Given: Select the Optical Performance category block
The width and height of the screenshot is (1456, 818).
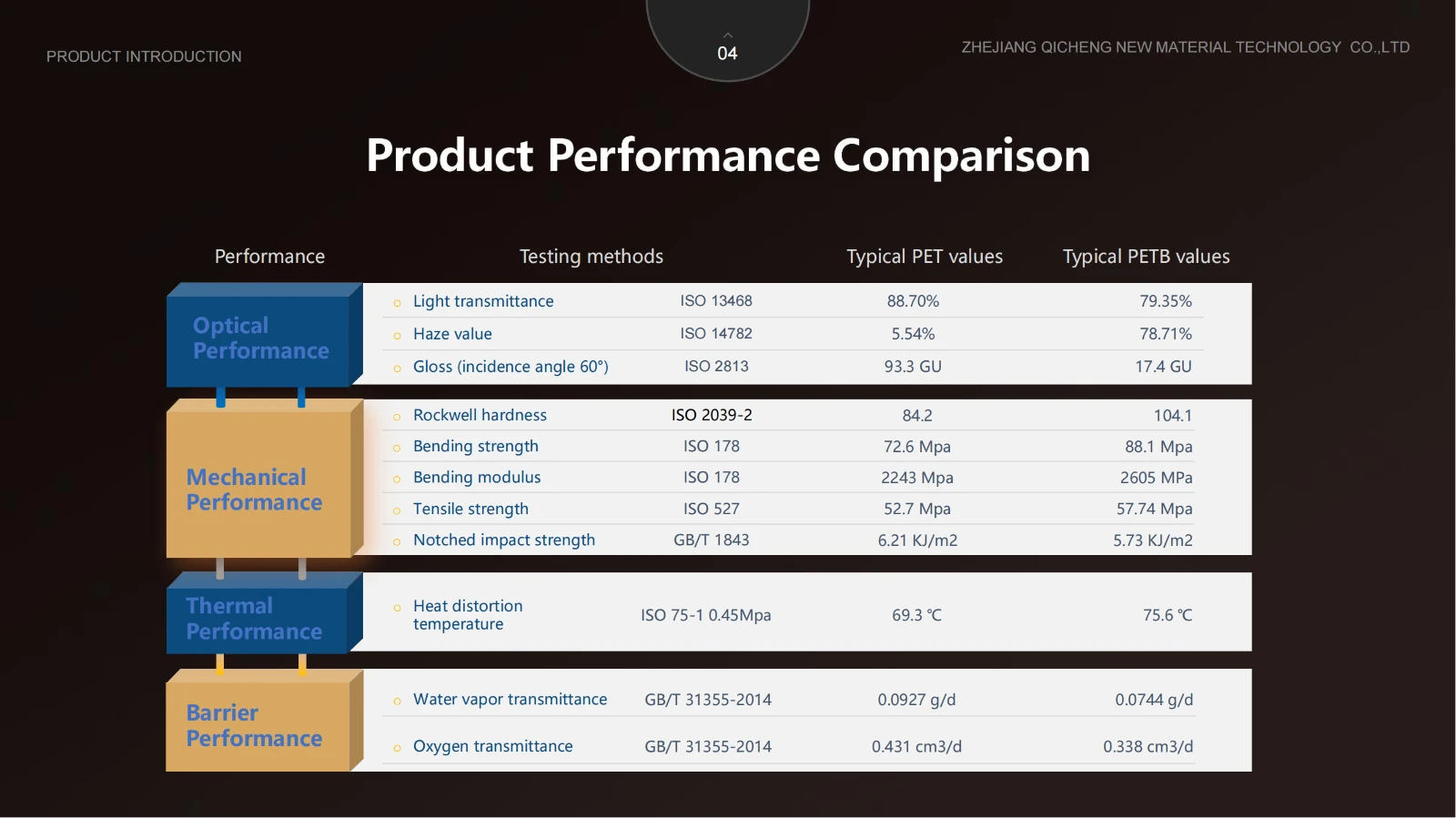Looking at the screenshot, I should tap(260, 338).
